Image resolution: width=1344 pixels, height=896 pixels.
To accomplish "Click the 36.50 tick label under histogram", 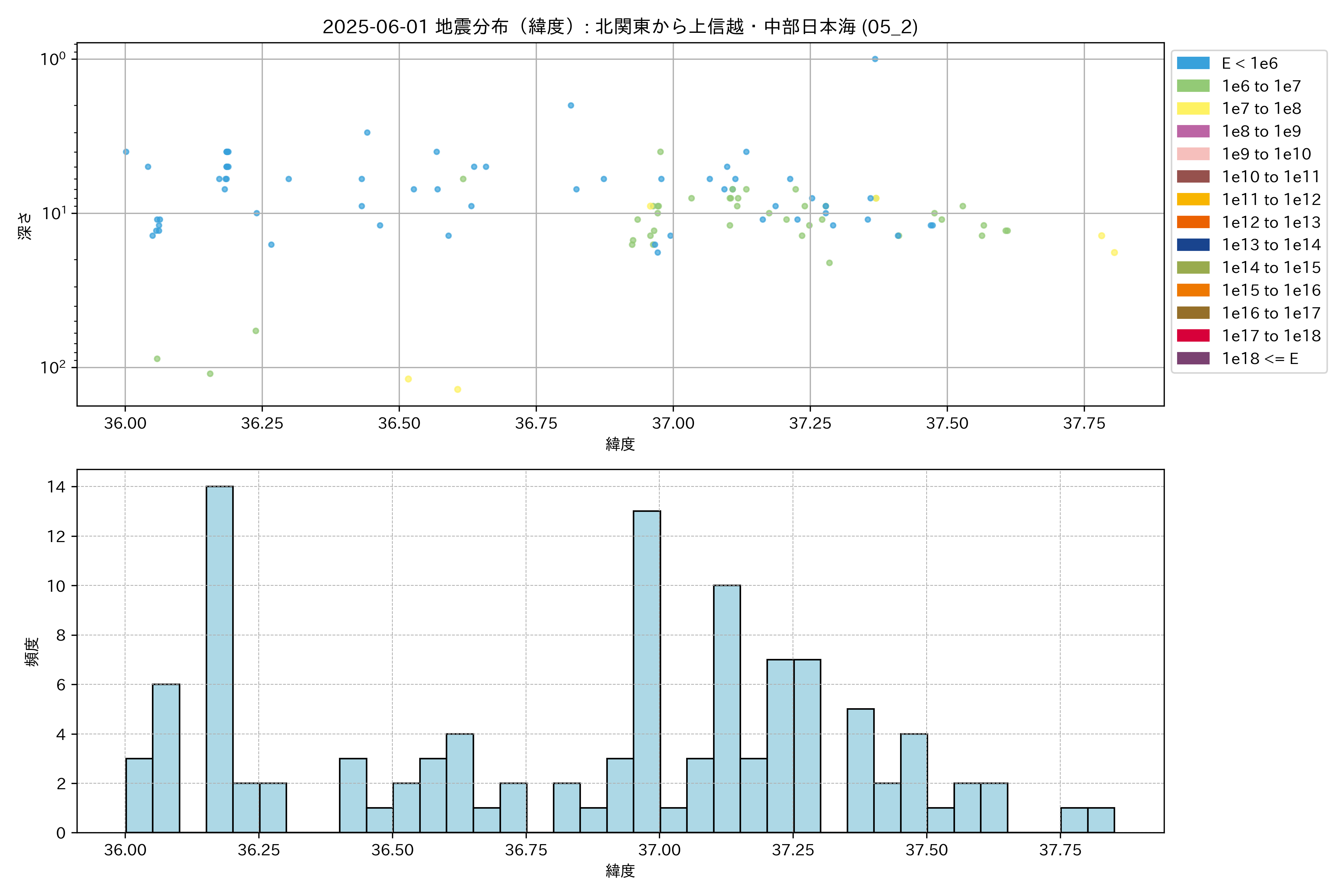I will coord(392,850).
